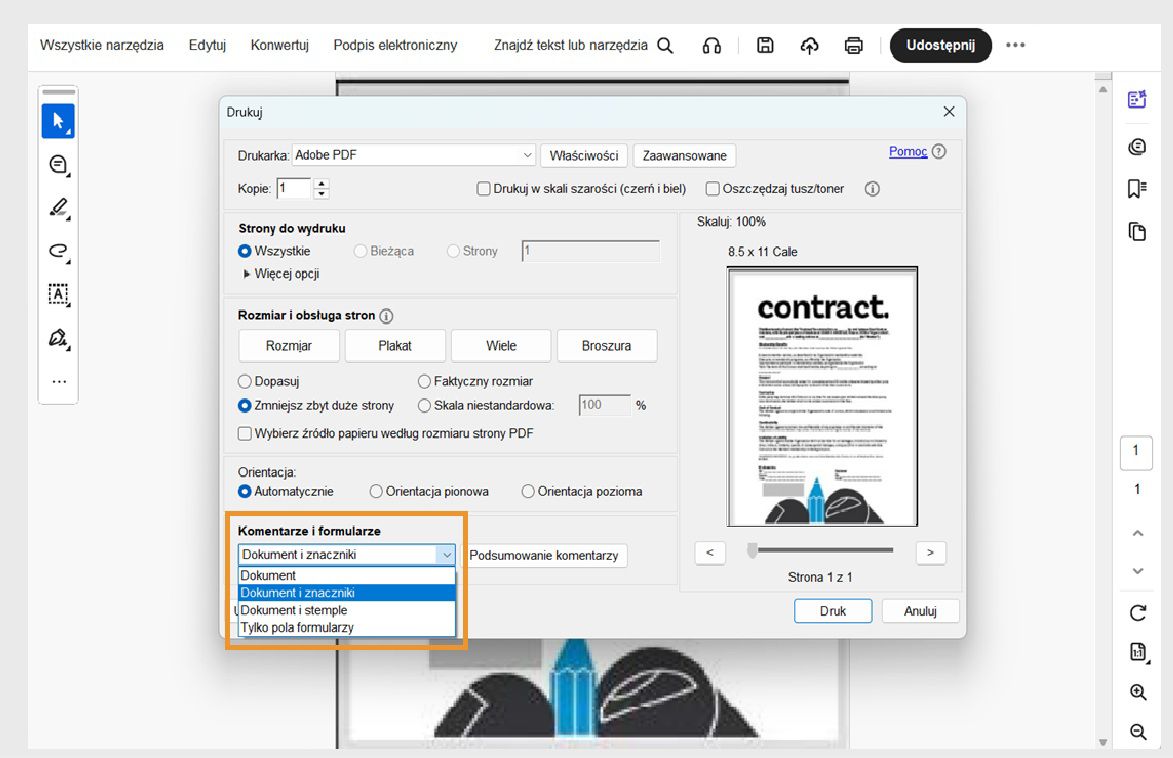Click the Rotate page icon in right sidebar
This screenshot has height=758, width=1173.
[x=1137, y=613]
